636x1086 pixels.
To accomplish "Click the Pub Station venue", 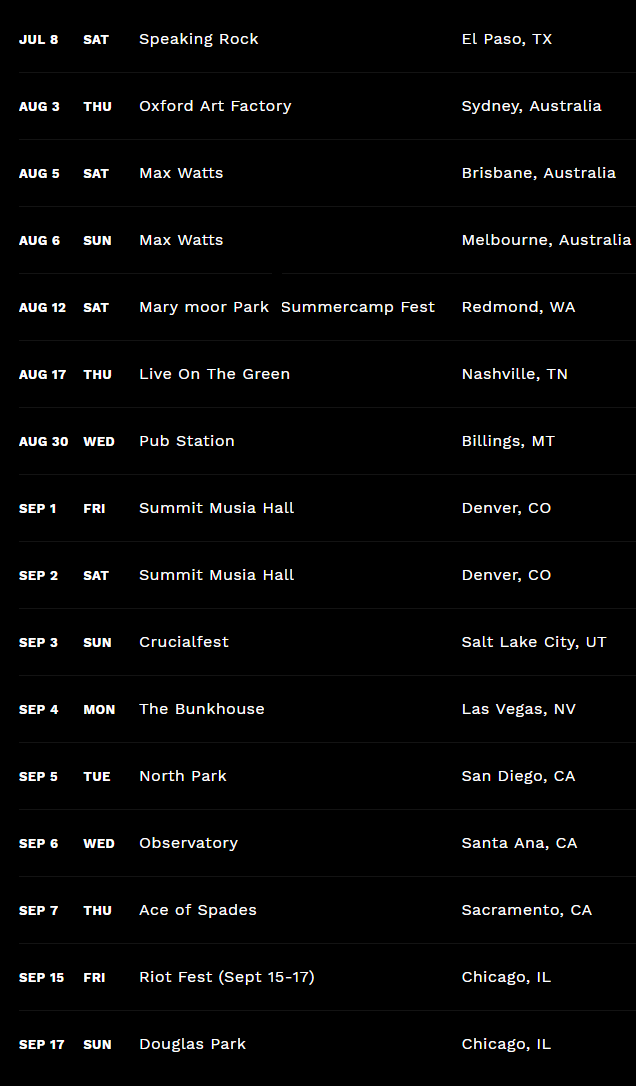I will click(x=187, y=441).
